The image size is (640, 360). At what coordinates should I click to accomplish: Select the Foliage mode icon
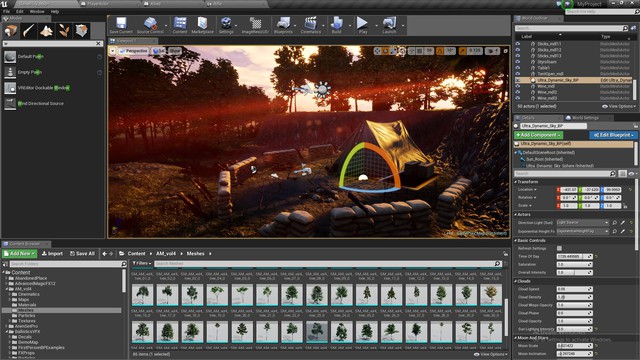[x=64, y=31]
